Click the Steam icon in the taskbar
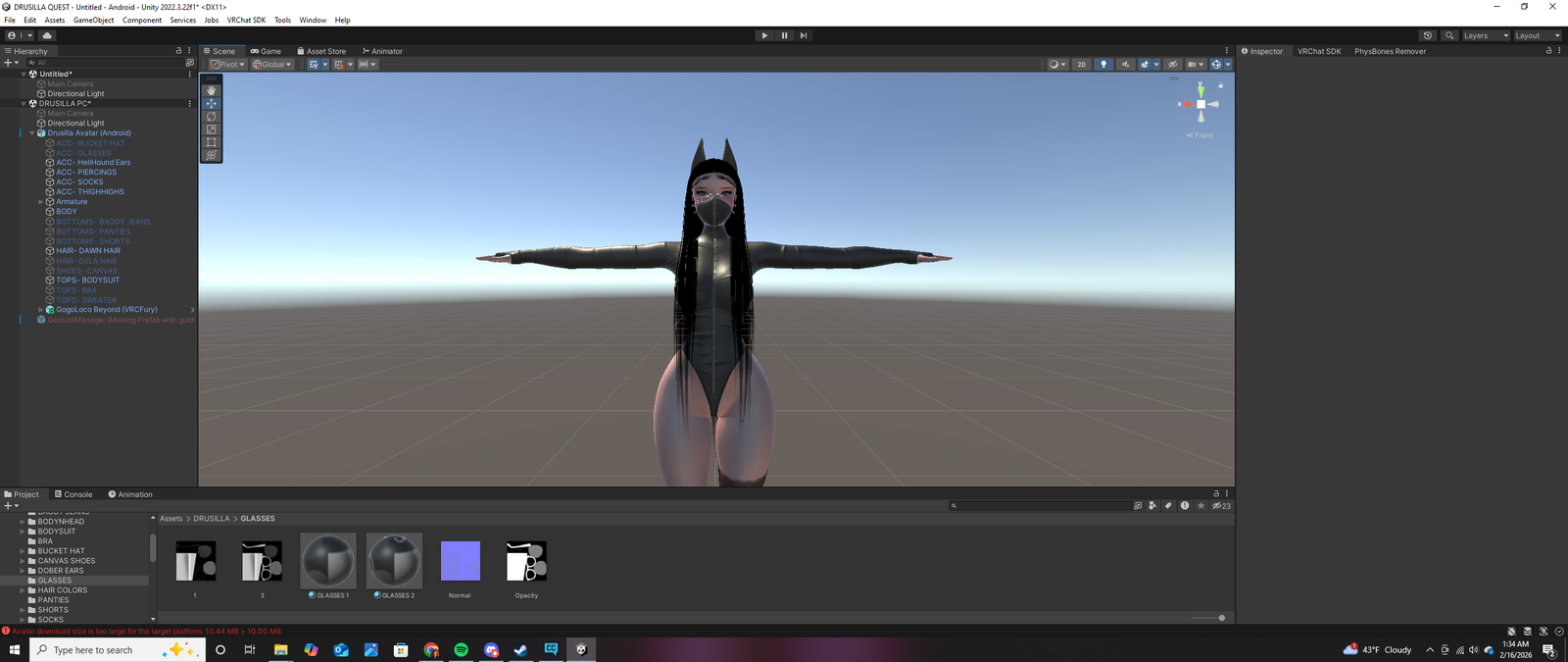Viewport: 1568px width, 662px height. click(x=520, y=650)
